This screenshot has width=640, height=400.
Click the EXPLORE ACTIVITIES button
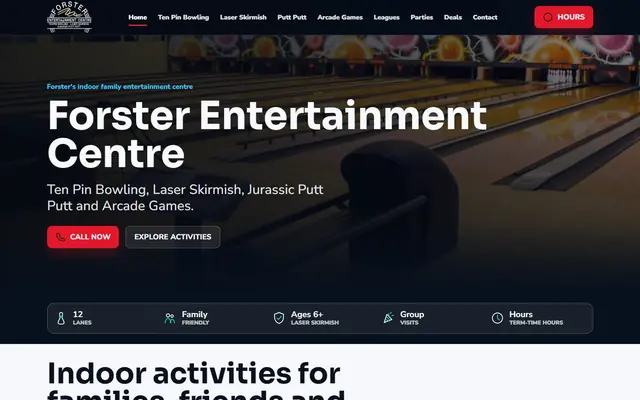click(x=173, y=237)
